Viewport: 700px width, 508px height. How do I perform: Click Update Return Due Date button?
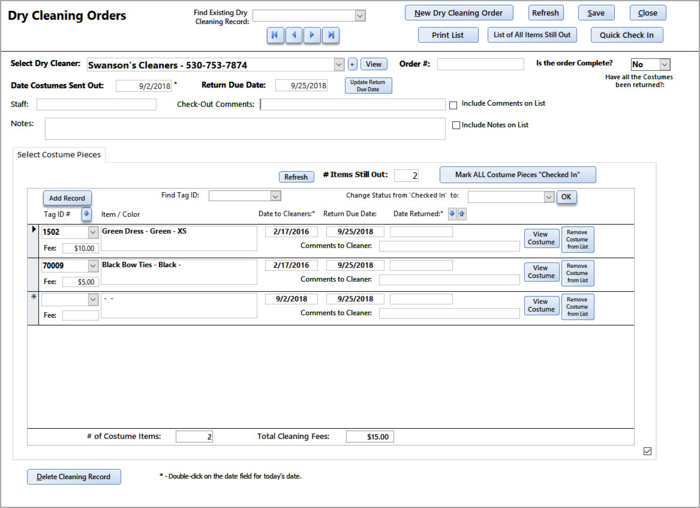(368, 86)
